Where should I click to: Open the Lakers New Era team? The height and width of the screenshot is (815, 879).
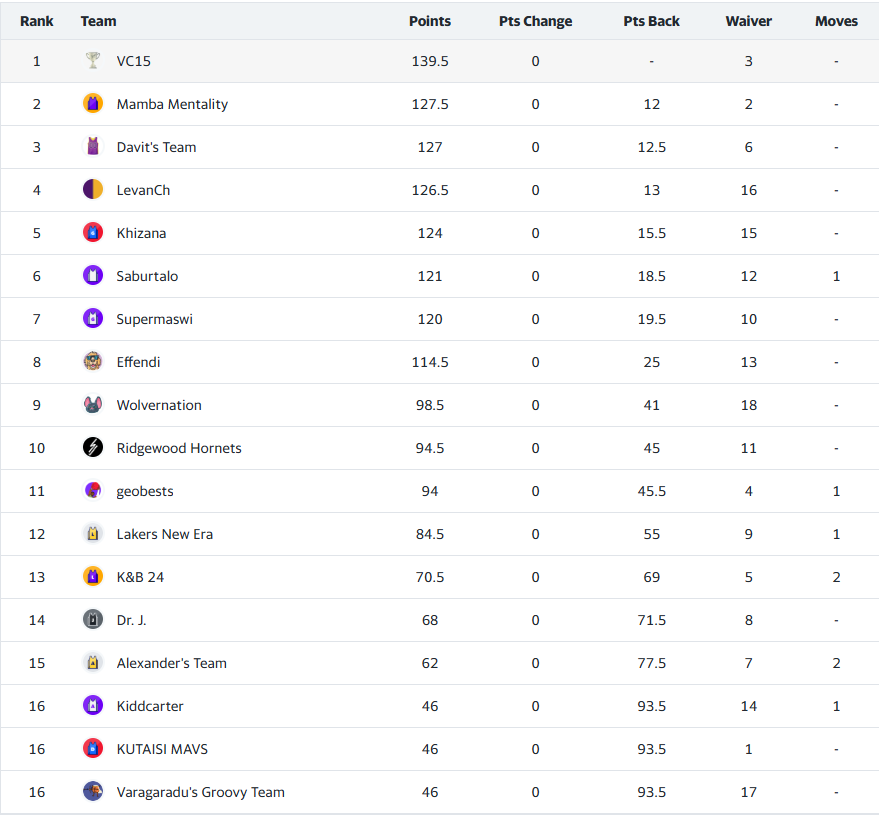point(164,534)
